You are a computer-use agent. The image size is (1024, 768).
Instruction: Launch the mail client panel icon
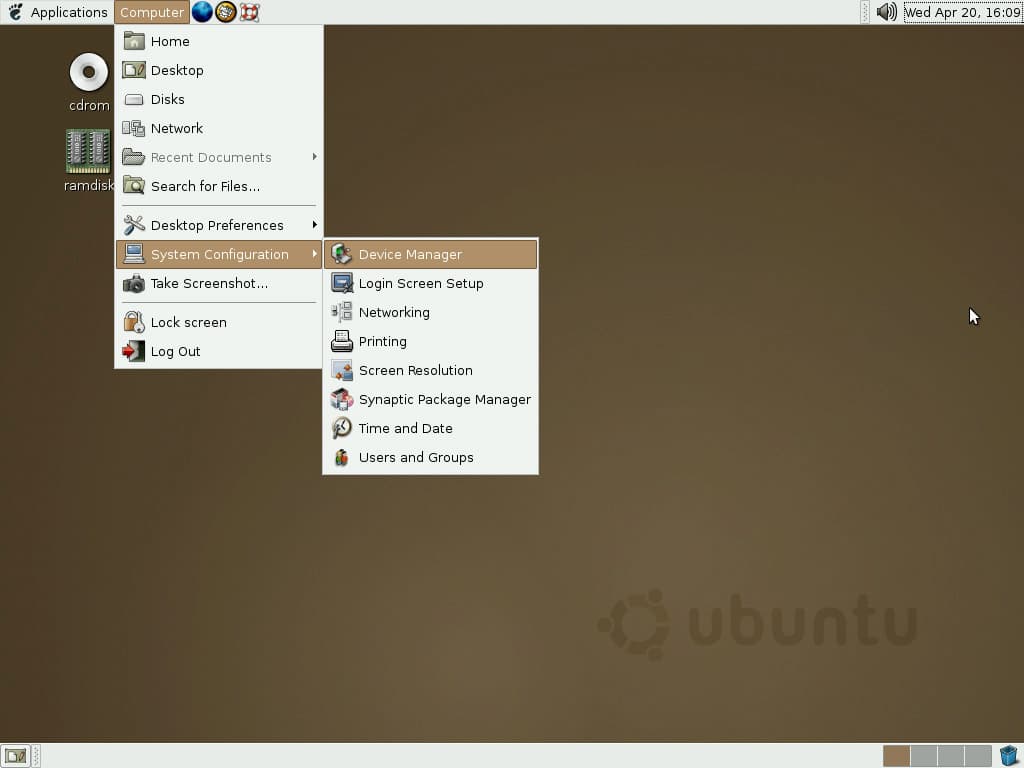point(226,12)
